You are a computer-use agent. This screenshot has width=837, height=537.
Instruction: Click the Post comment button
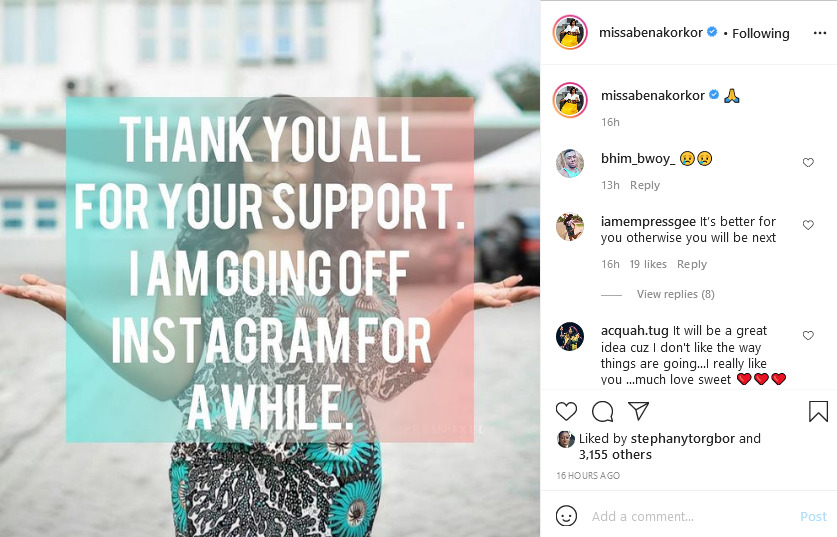(x=813, y=516)
